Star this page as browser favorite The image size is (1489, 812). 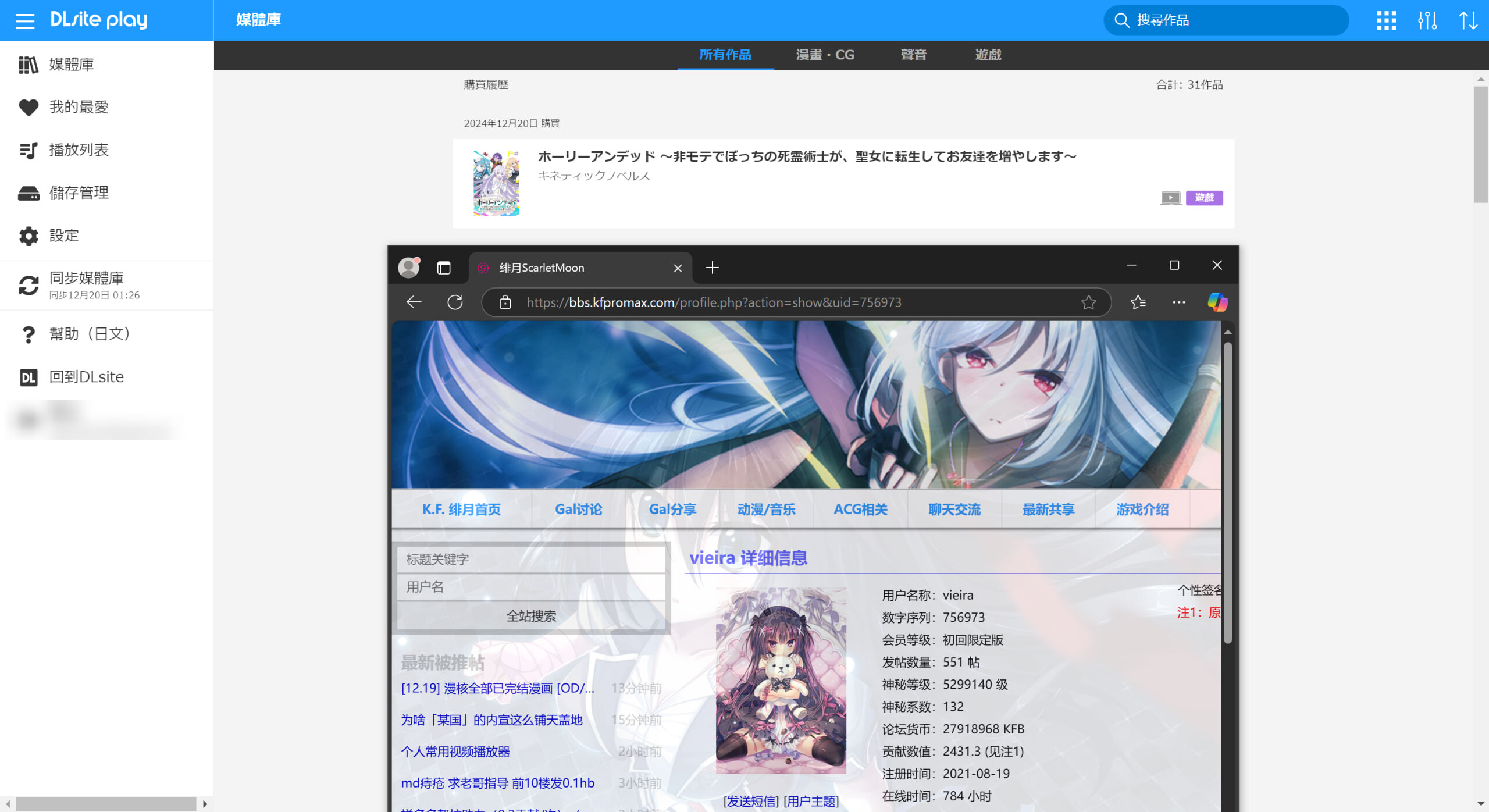pyautogui.click(x=1088, y=302)
